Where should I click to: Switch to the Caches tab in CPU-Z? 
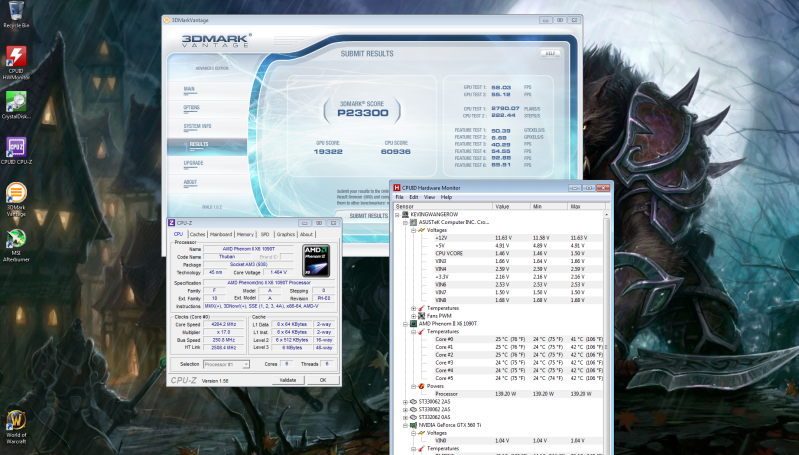[197, 234]
